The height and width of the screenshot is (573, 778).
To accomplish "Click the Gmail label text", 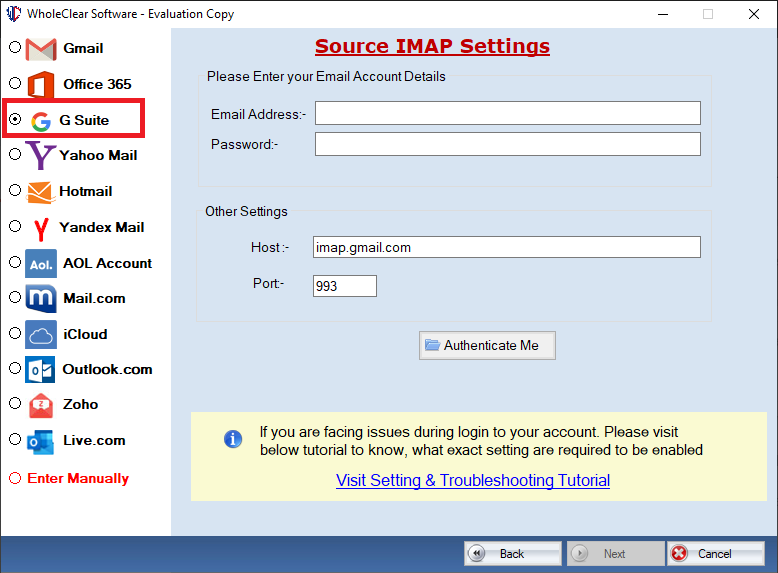I will [83, 48].
